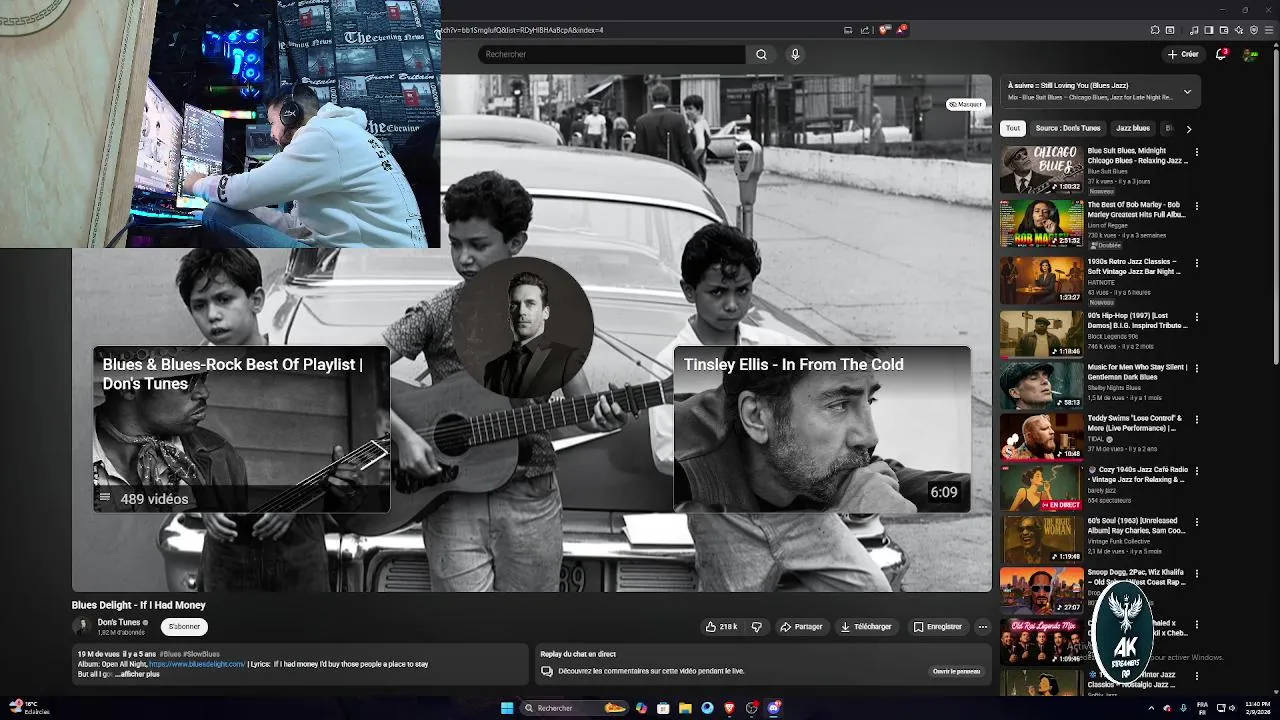Click the taskbar clock showing 13:40
The image size is (1280, 720).
point(1257,708)
